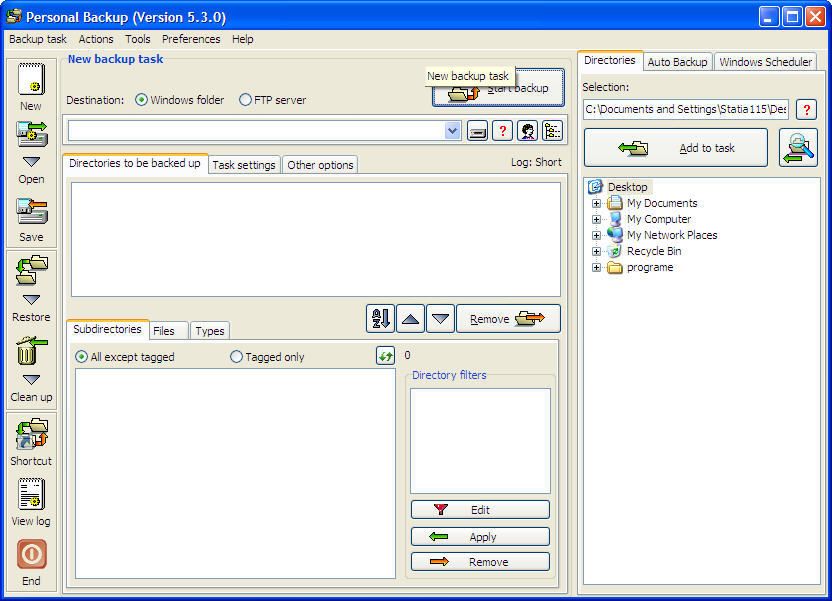Click the My Computer icon in tree
The height and width of the screenshot is (601, 832).
(615, 219)
